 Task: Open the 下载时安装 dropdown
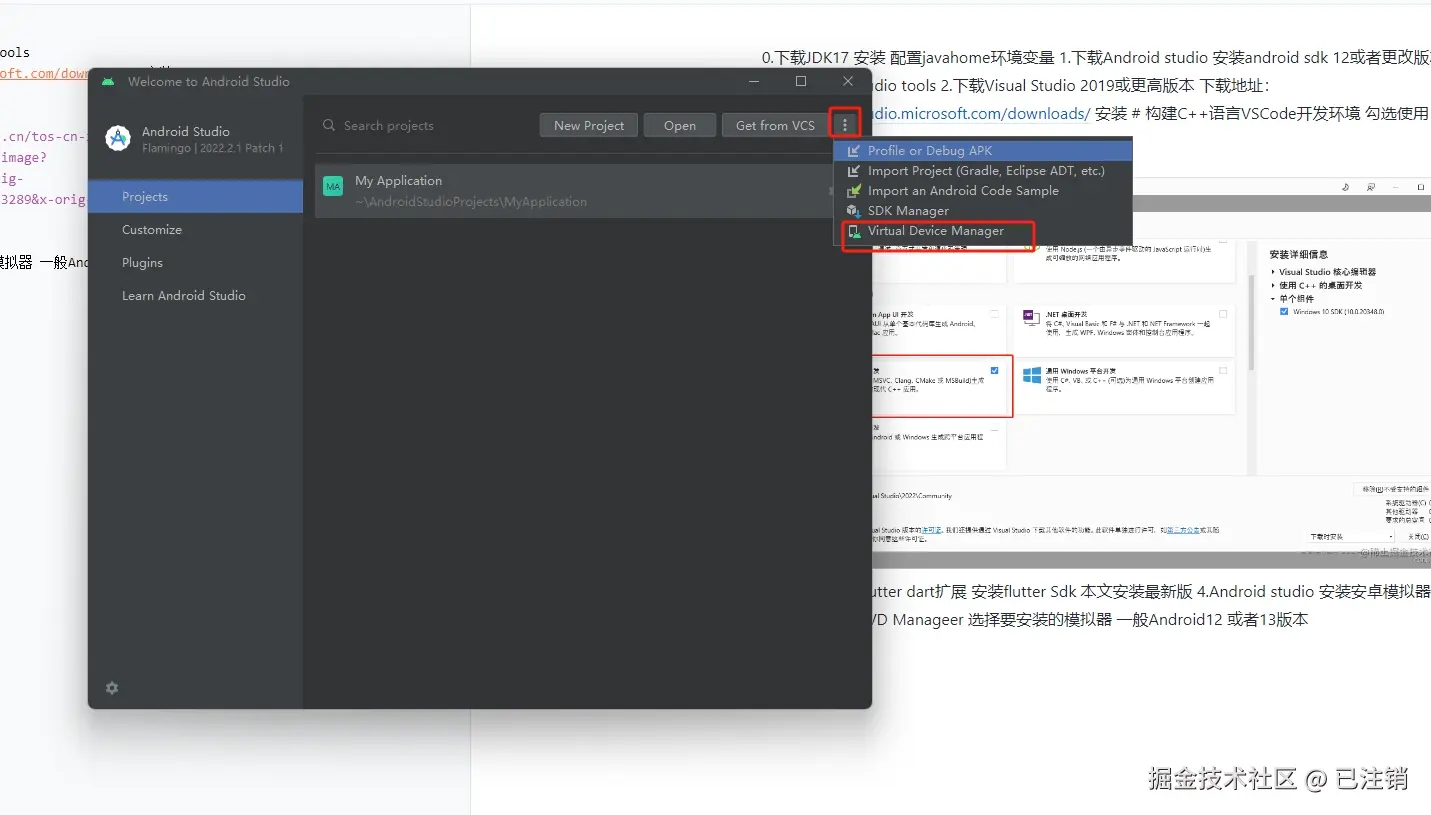pos(1391,537)
